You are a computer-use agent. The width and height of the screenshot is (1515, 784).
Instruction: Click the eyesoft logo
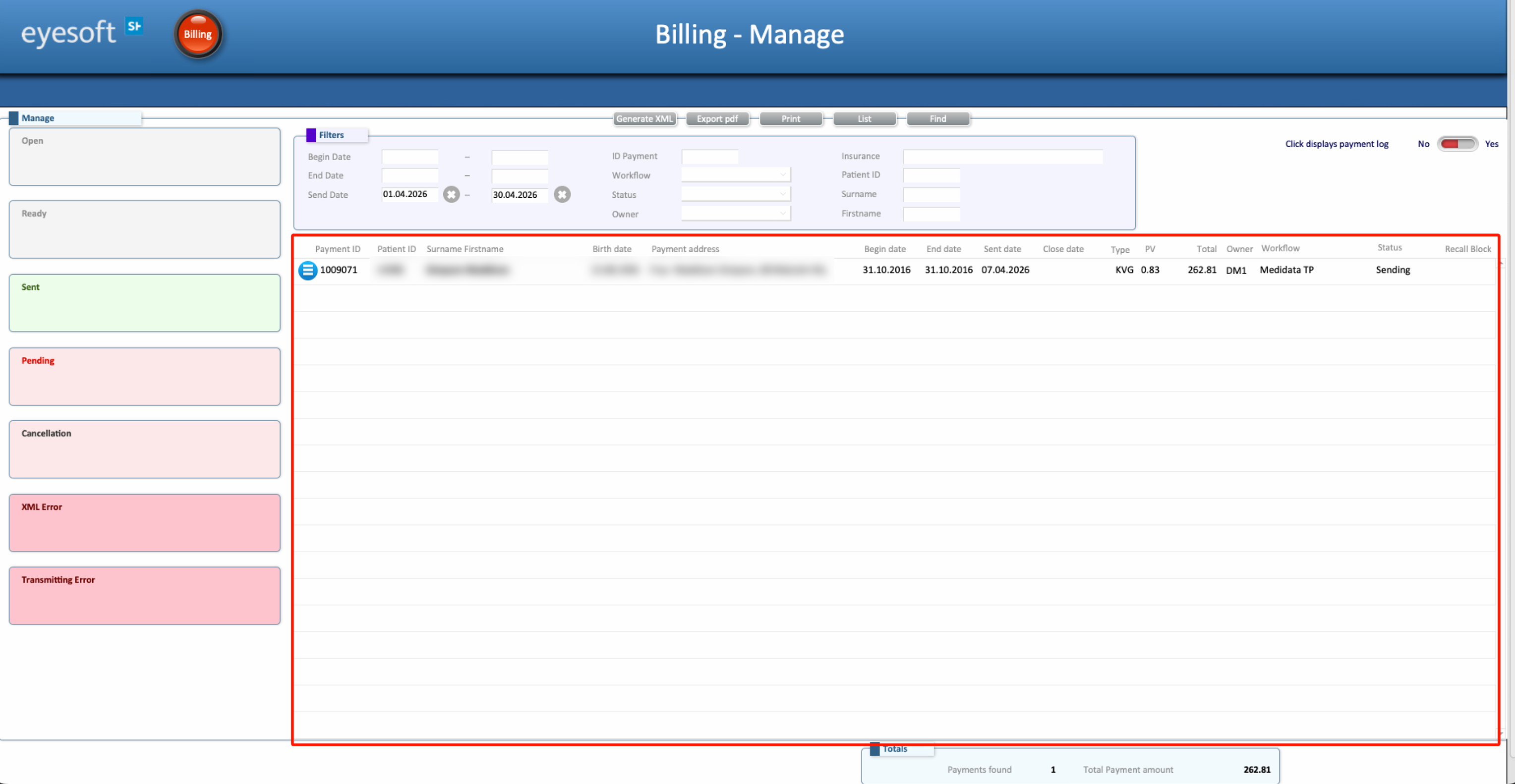coord(68,33)
